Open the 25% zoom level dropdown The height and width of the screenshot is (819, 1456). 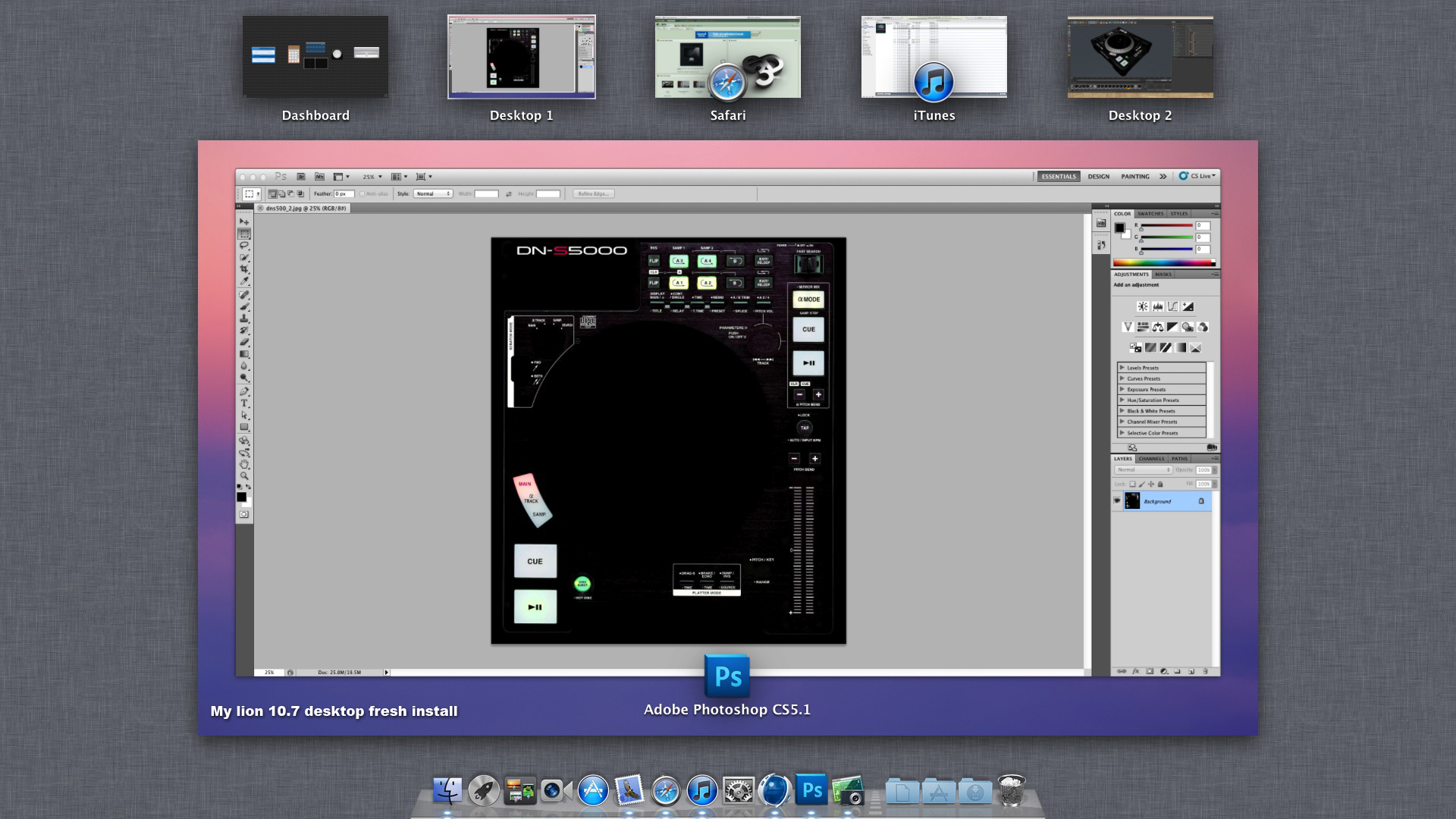372,177
